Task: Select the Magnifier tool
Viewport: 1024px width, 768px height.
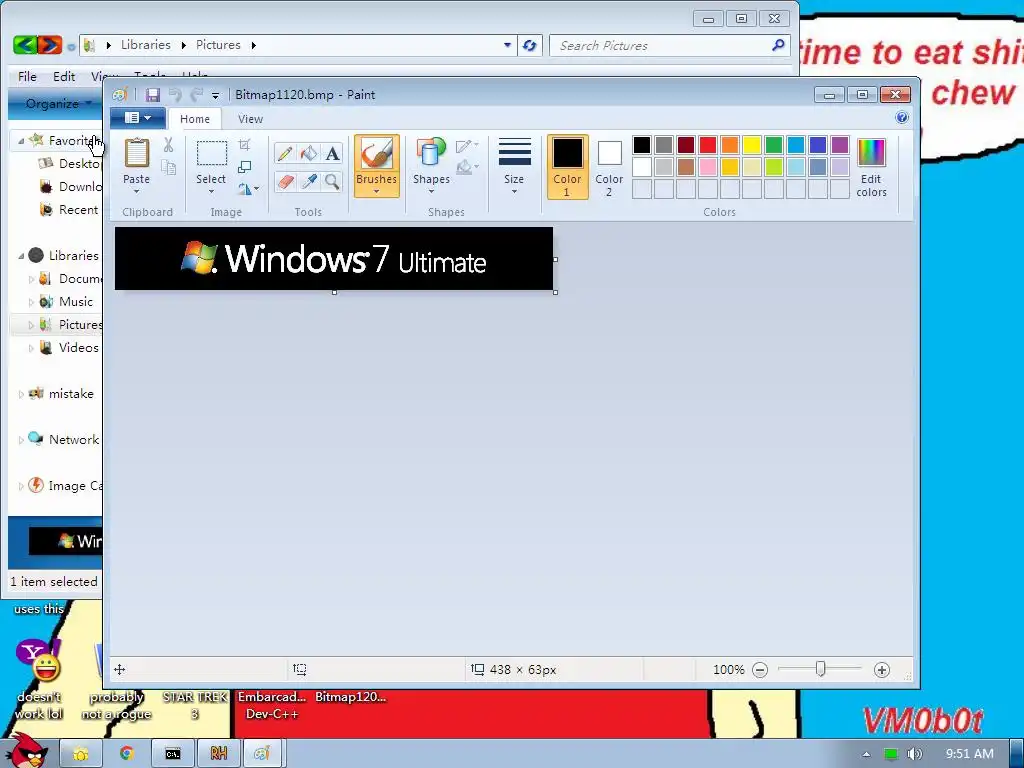Action: click(332, 181)
